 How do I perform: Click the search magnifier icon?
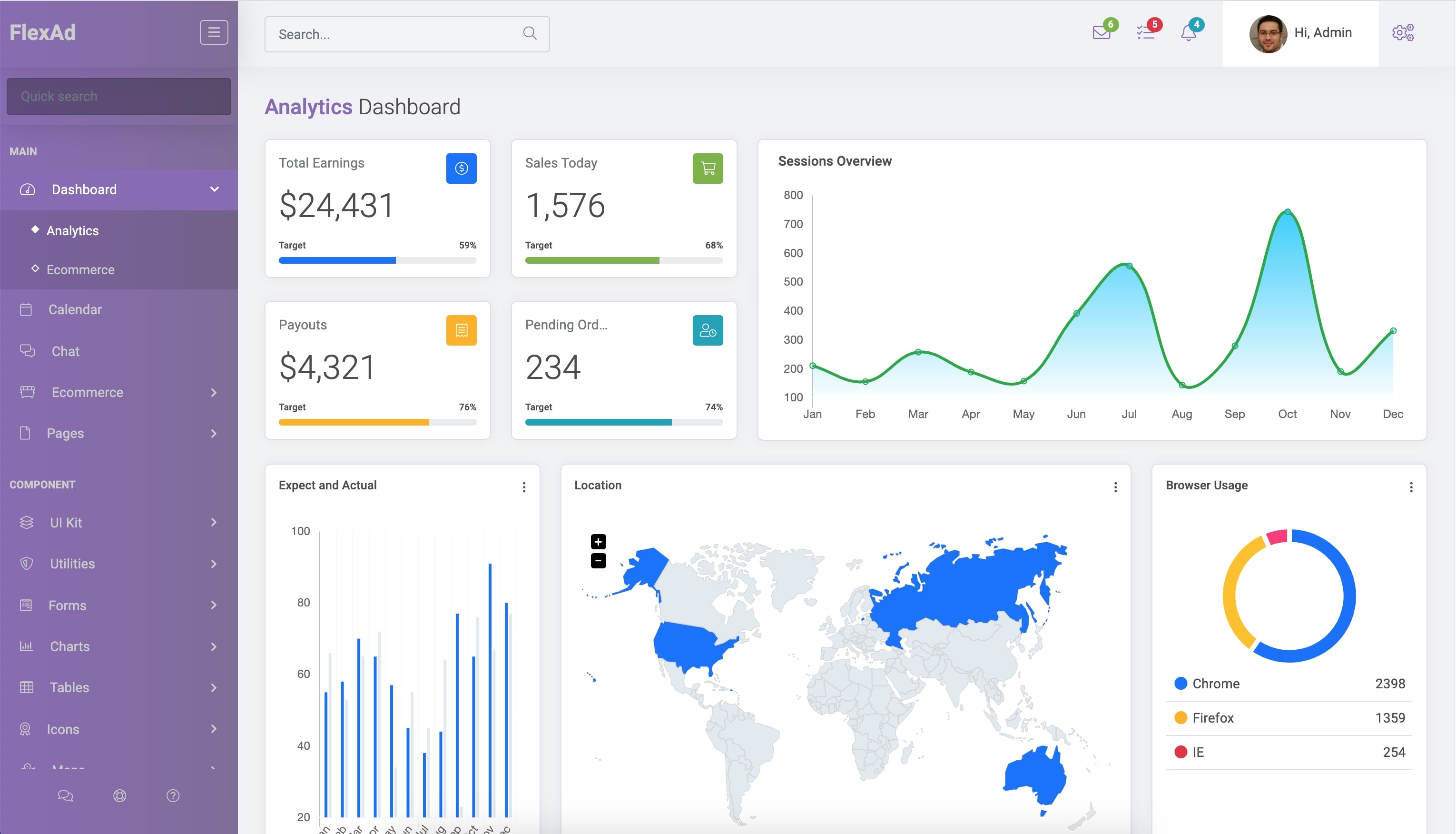530,34
